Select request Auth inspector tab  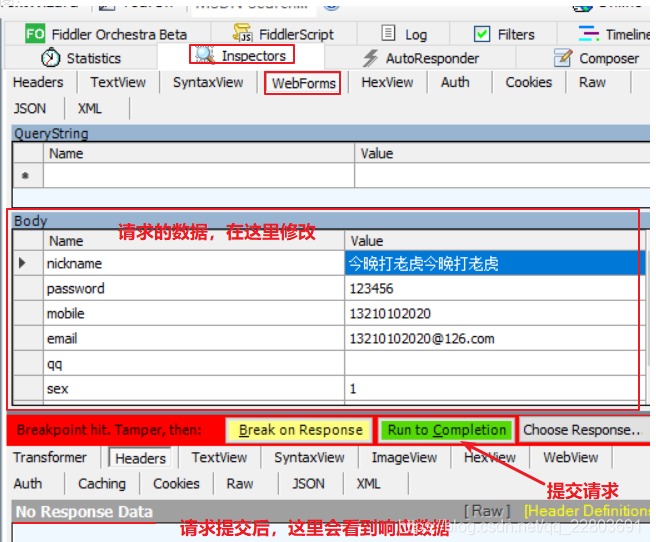click(455, 82)
